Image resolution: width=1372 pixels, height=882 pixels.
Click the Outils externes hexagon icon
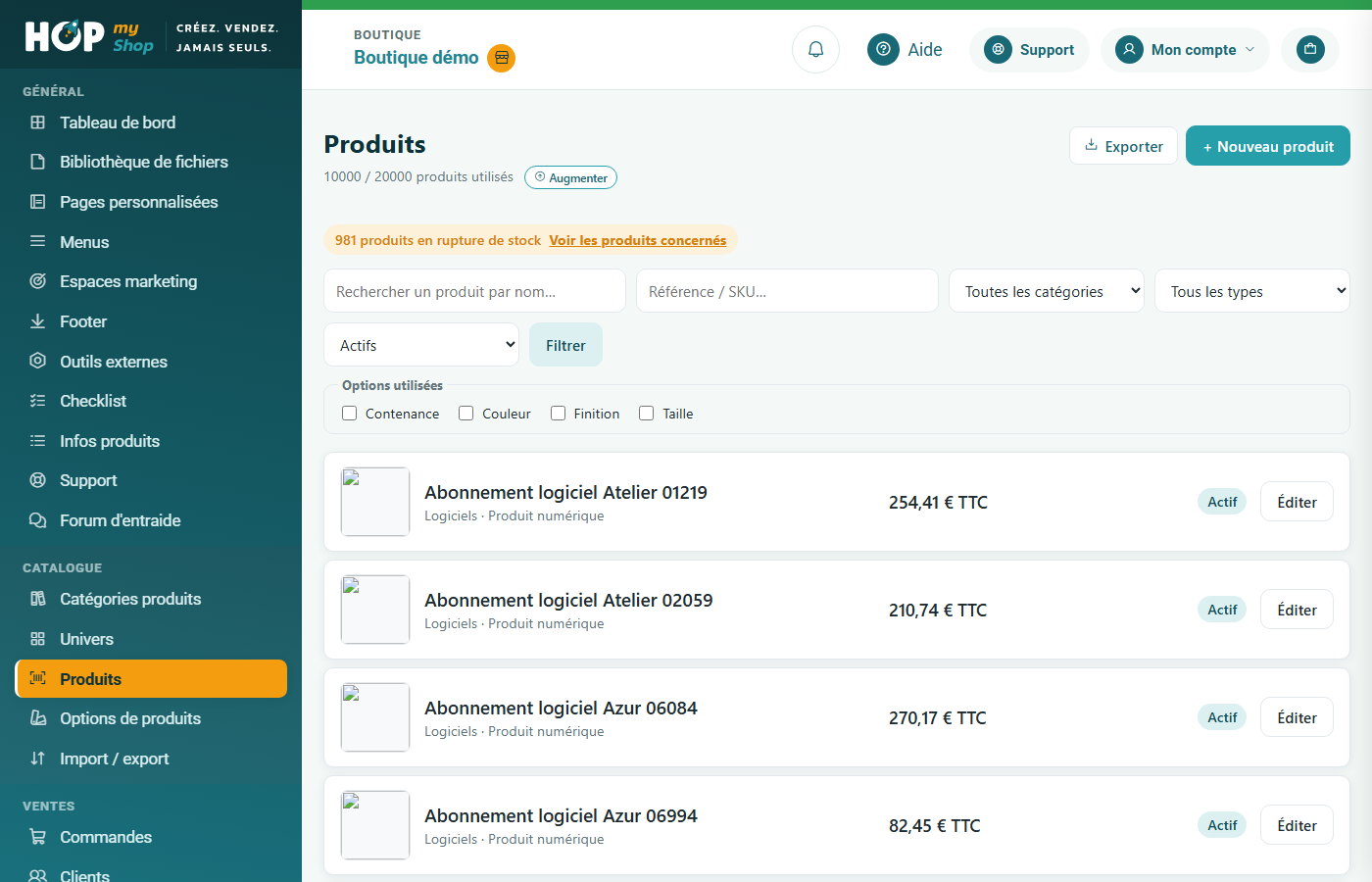point(38,361)
